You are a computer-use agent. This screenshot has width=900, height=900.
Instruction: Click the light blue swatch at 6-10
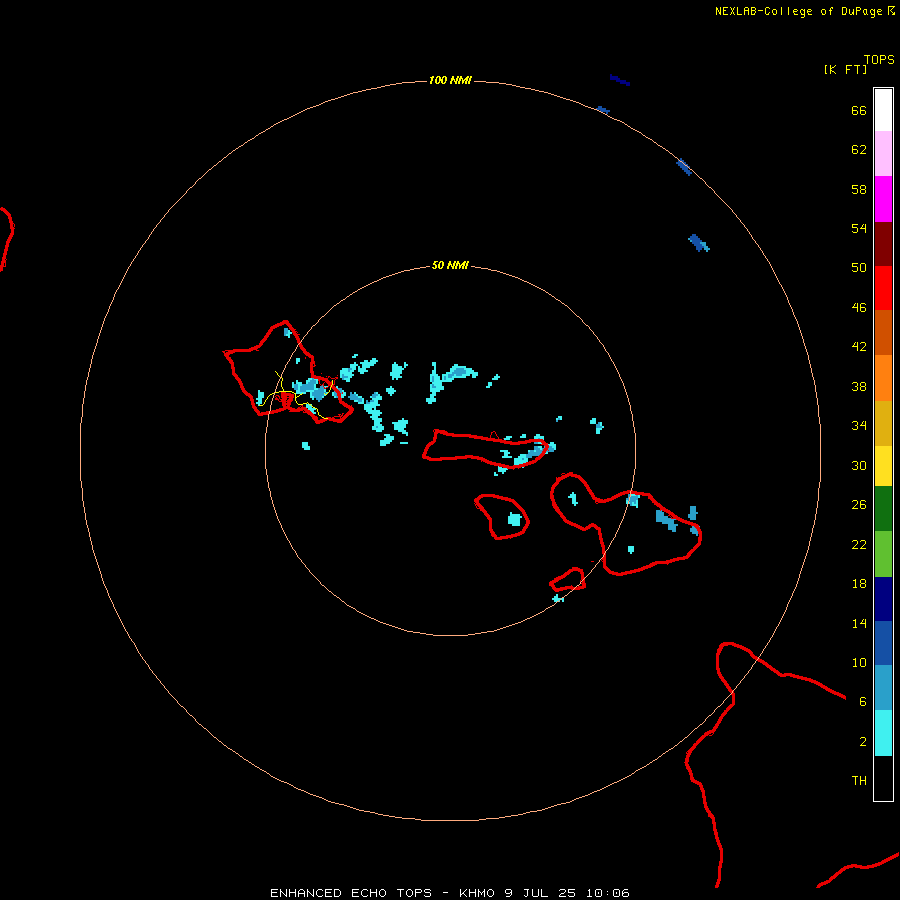[x=883, y=688]
